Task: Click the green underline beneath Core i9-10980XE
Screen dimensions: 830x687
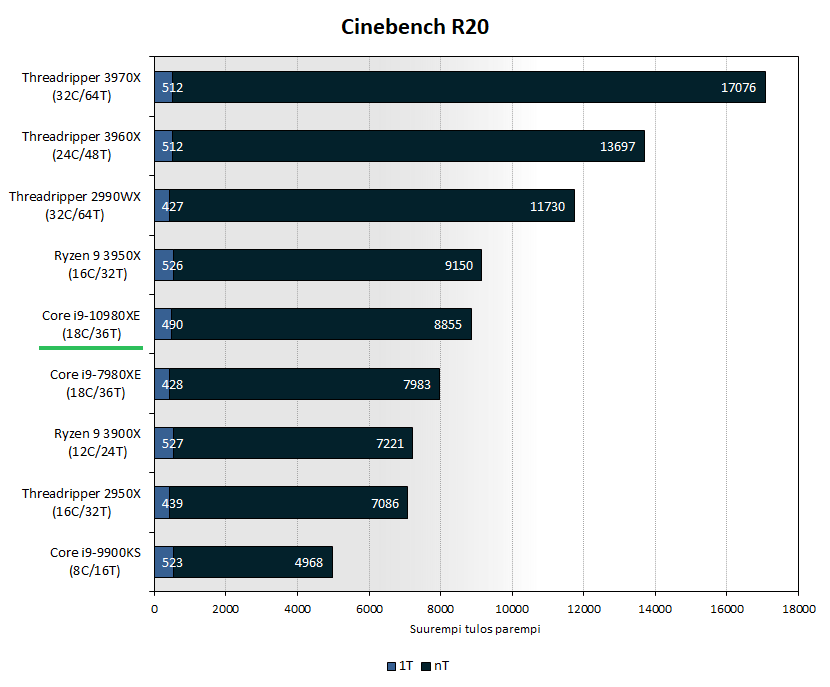Action: 91,348
